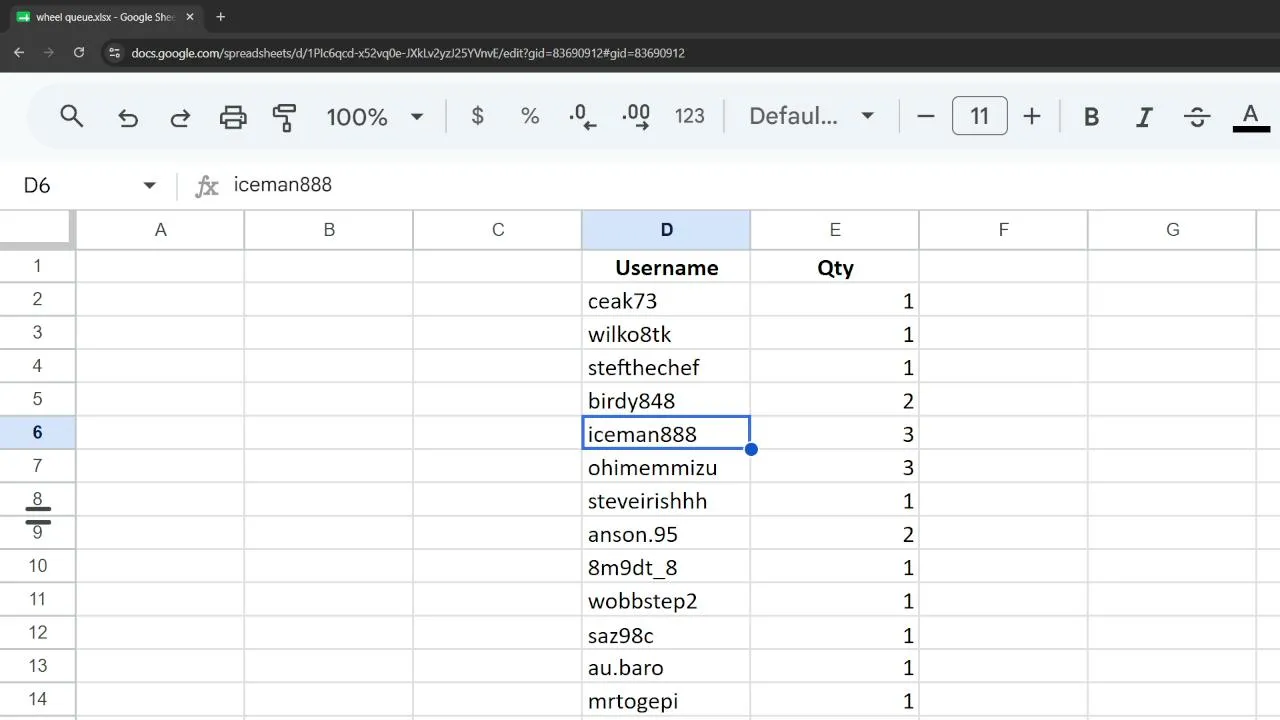Expand the name box dropdown arrow

[149, 185]
